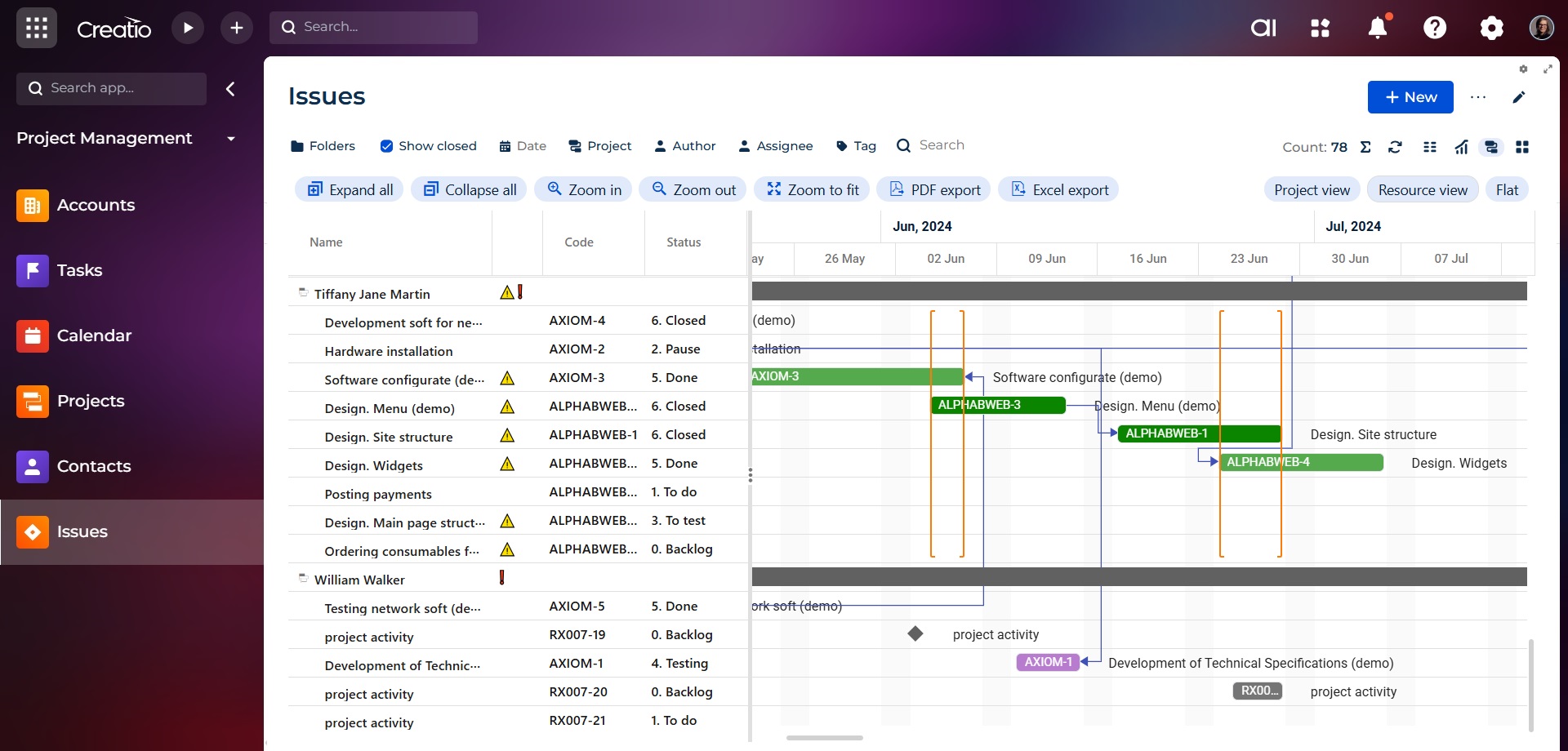The image size is (1568, 751).
Task: Click the summary sigma icon
Action: 1365,147
